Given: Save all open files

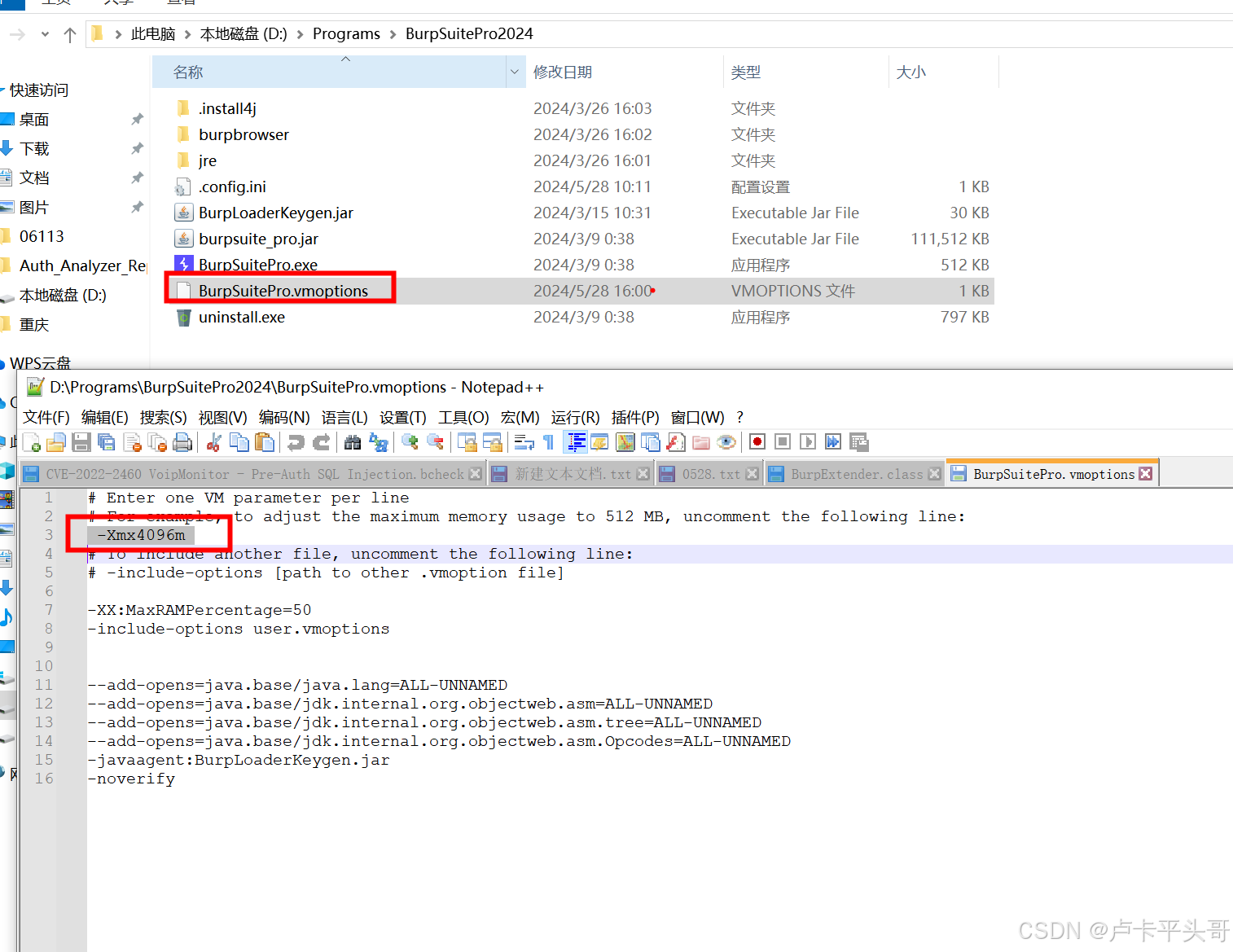Looking at the screenshot, I should click(107, 441).
